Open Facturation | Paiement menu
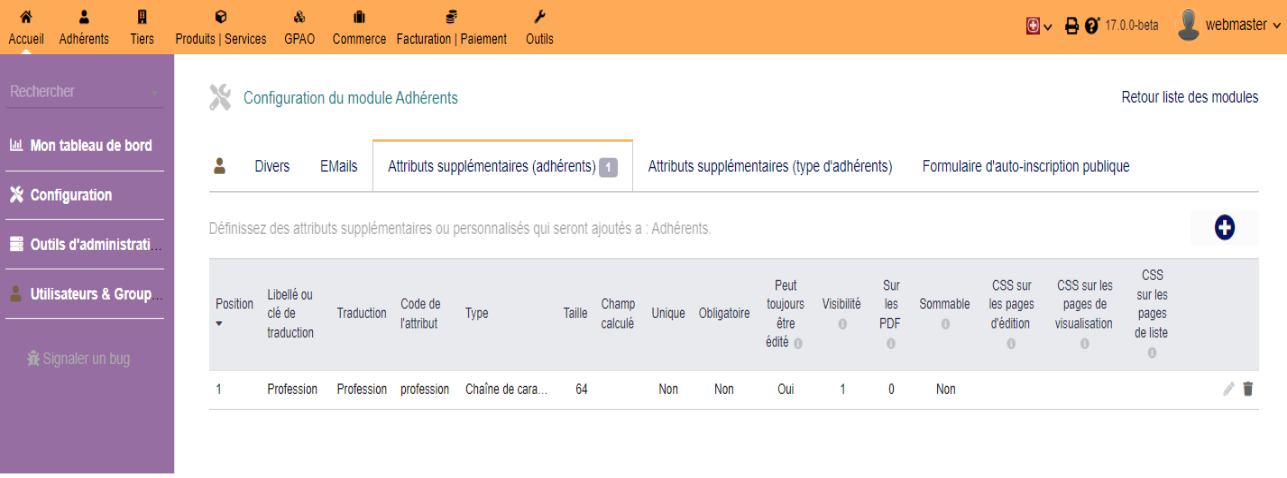Viewport: 1287px width, 478px height. click(451, 27)
